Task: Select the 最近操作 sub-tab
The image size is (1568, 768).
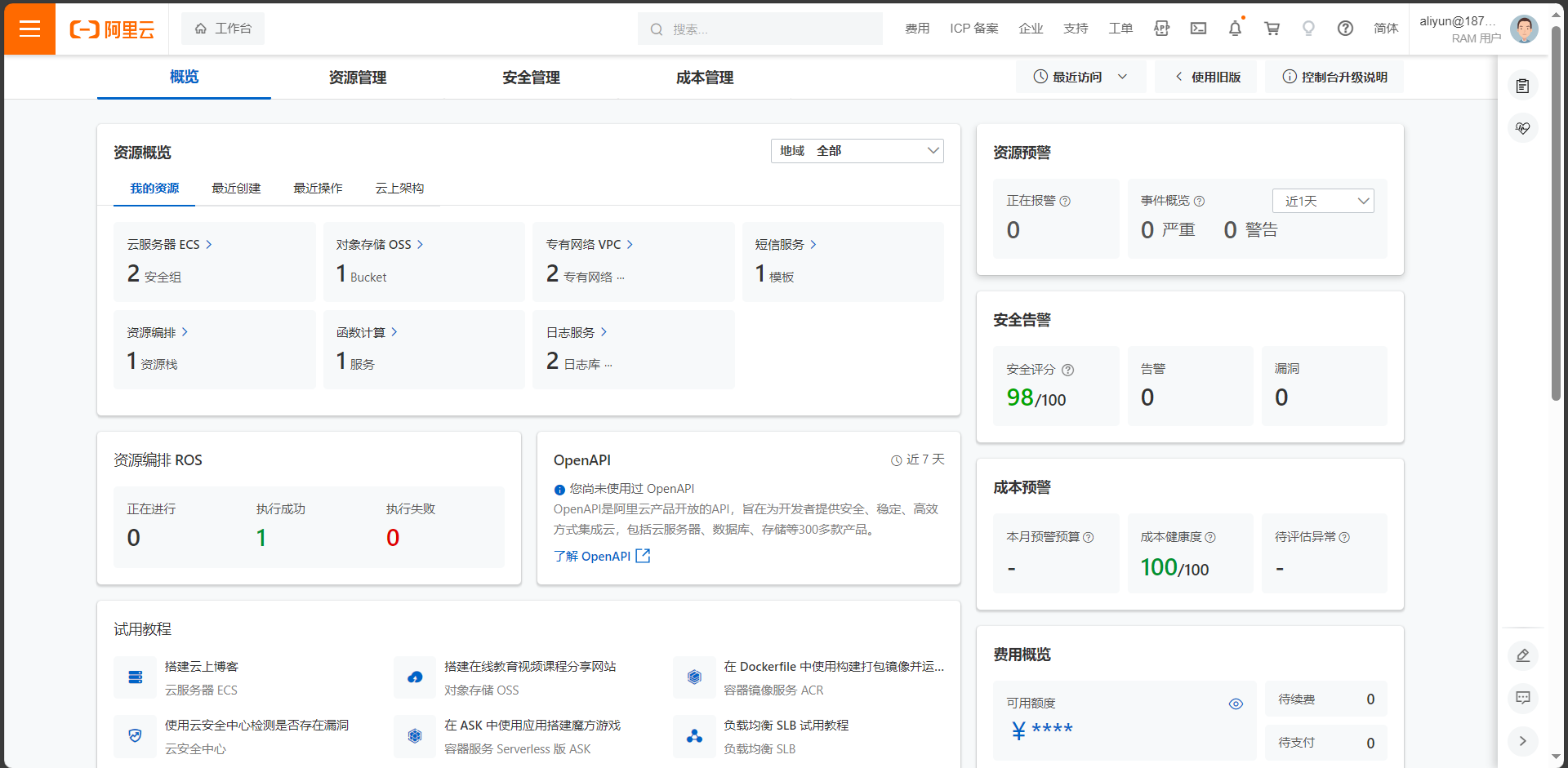Action: (318, 189)
